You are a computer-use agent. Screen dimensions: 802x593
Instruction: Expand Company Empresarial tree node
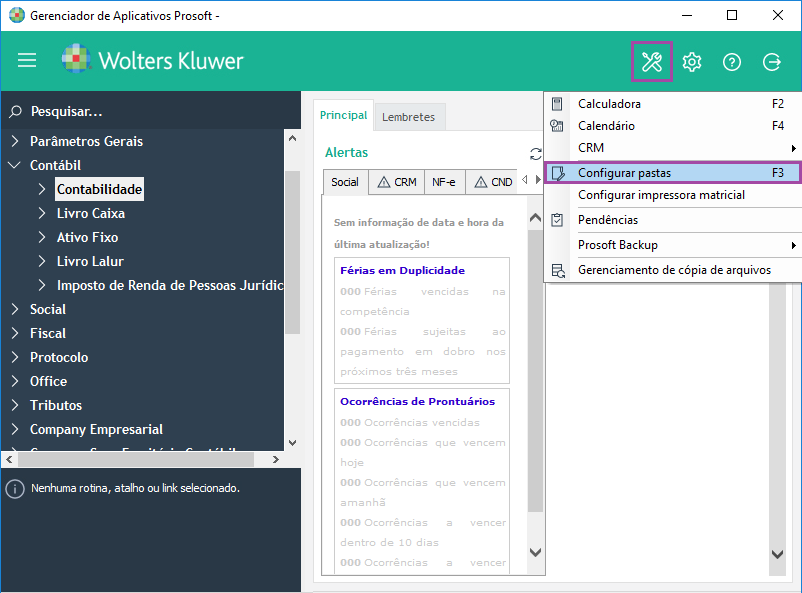(x=15, y=429)
